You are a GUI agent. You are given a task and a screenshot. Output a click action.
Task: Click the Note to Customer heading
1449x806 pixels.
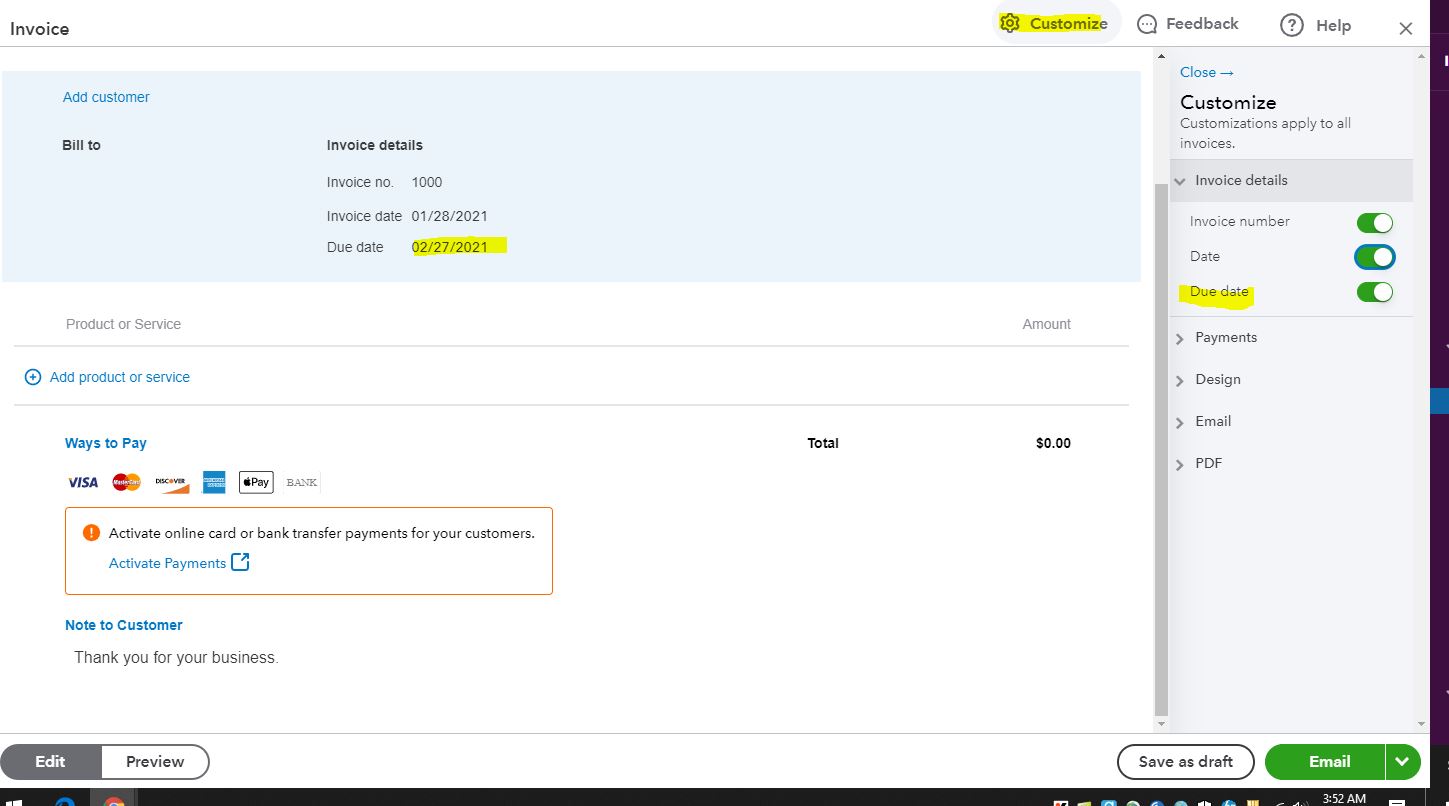[x=124, y=625]
